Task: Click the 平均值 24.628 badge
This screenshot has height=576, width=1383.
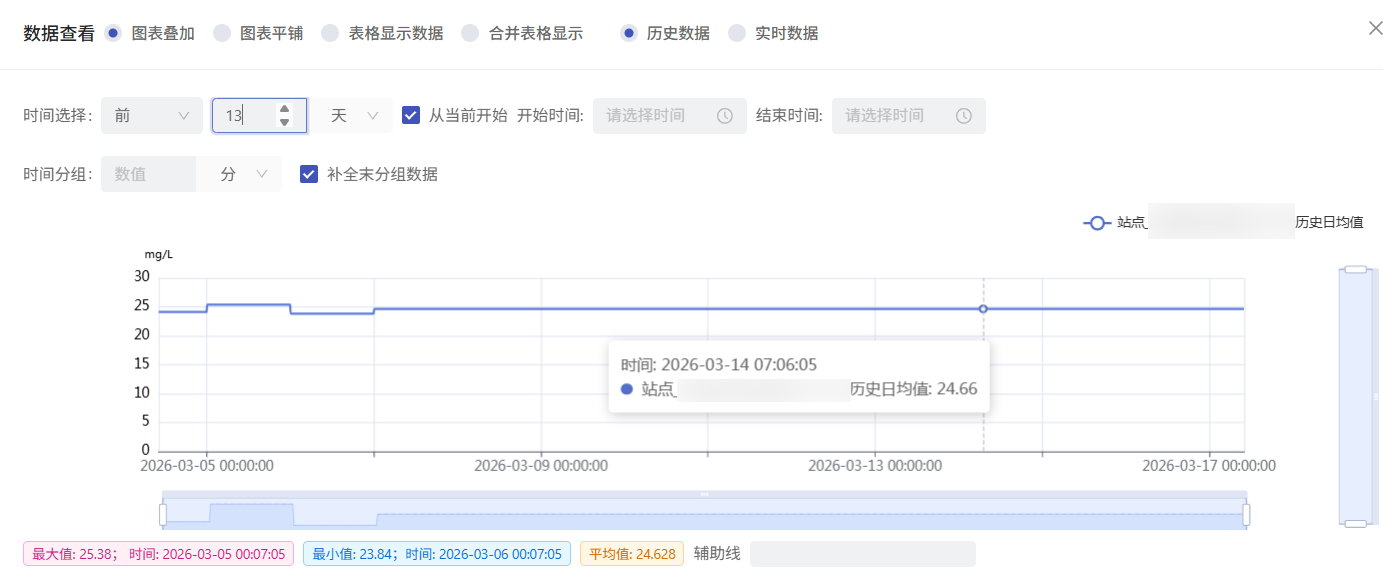Action: [x=631, y=553]
